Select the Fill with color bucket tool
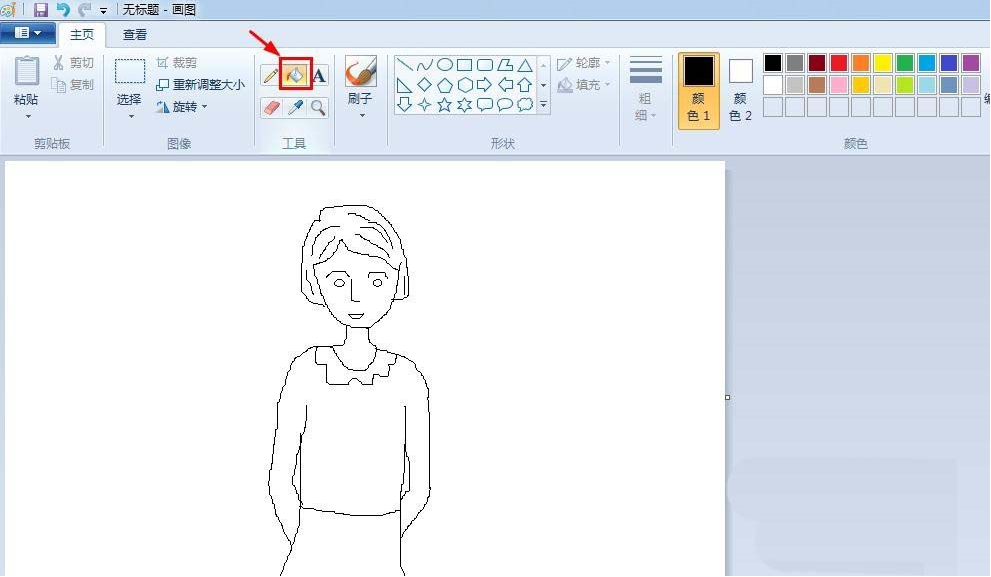991x577 pixels. pos(294,75)
